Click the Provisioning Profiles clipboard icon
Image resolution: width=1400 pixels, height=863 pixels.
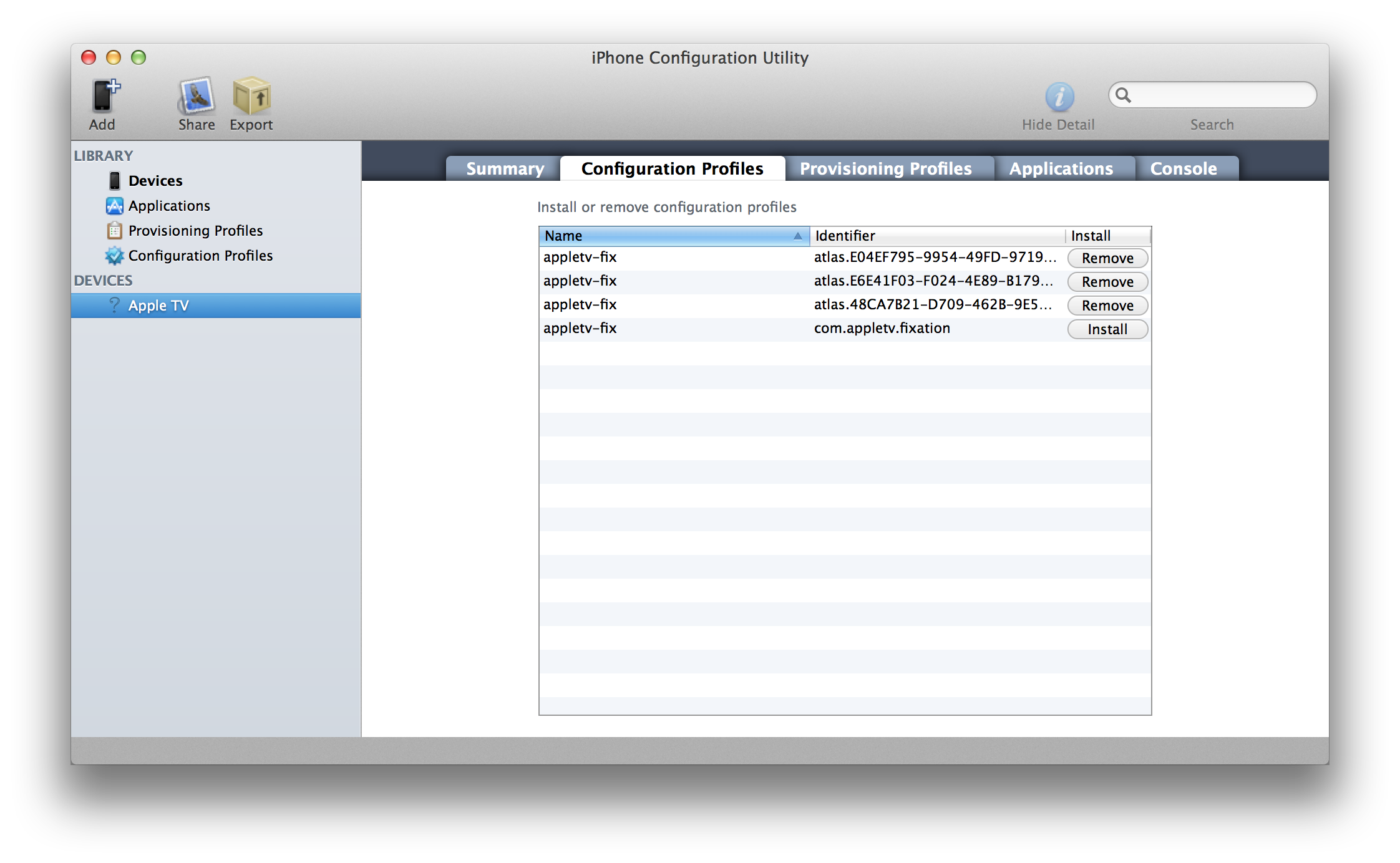coord(115,231)
